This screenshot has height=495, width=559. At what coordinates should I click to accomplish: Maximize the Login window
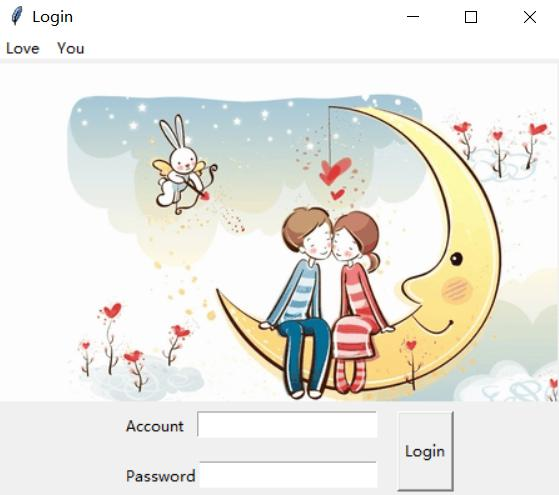pos(471,17)
